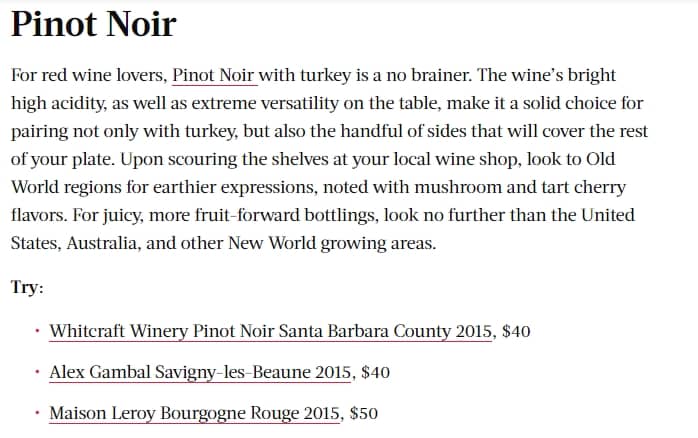The height and width of the screenshot is (438, 698).
Task: Click the phrase "high acidity" in second line
Action: click(58, 103)
